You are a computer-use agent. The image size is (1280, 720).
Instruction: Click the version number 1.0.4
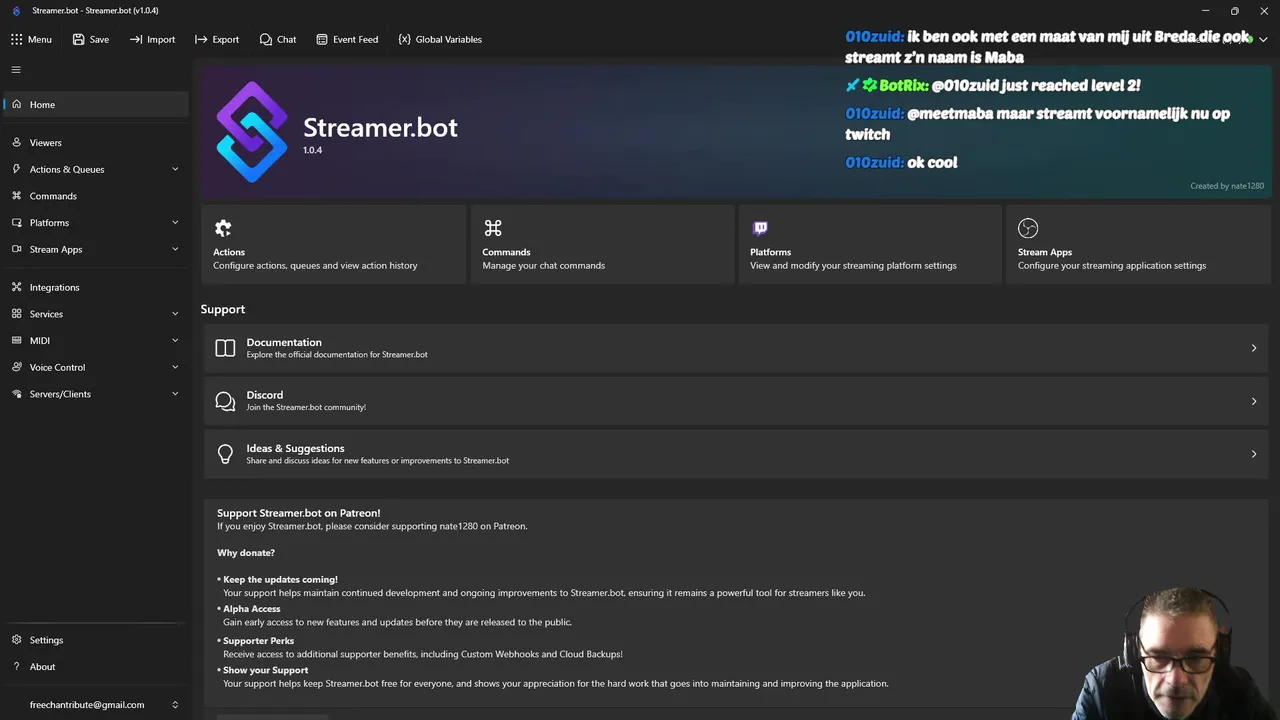[312, 150]
